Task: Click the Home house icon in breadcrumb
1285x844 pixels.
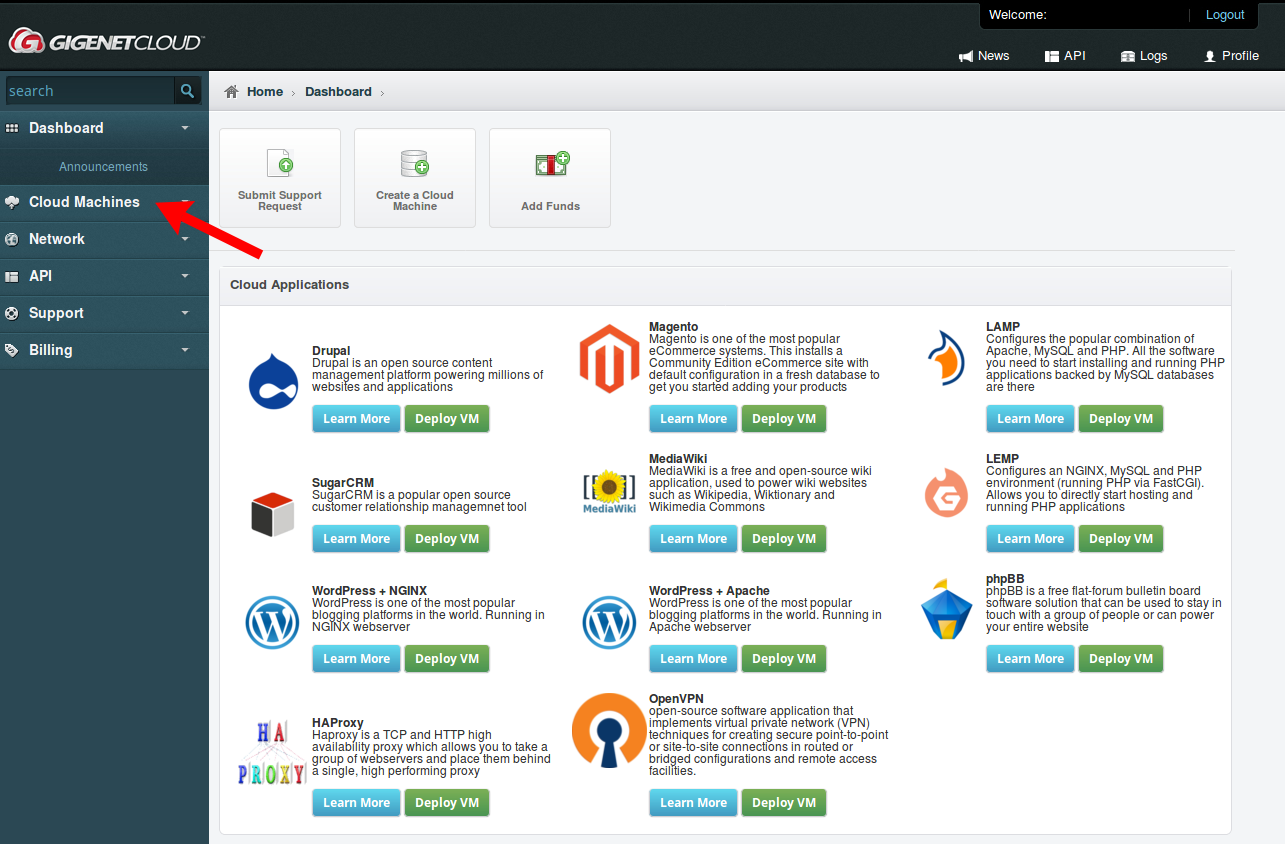Action: click(231, 92)
